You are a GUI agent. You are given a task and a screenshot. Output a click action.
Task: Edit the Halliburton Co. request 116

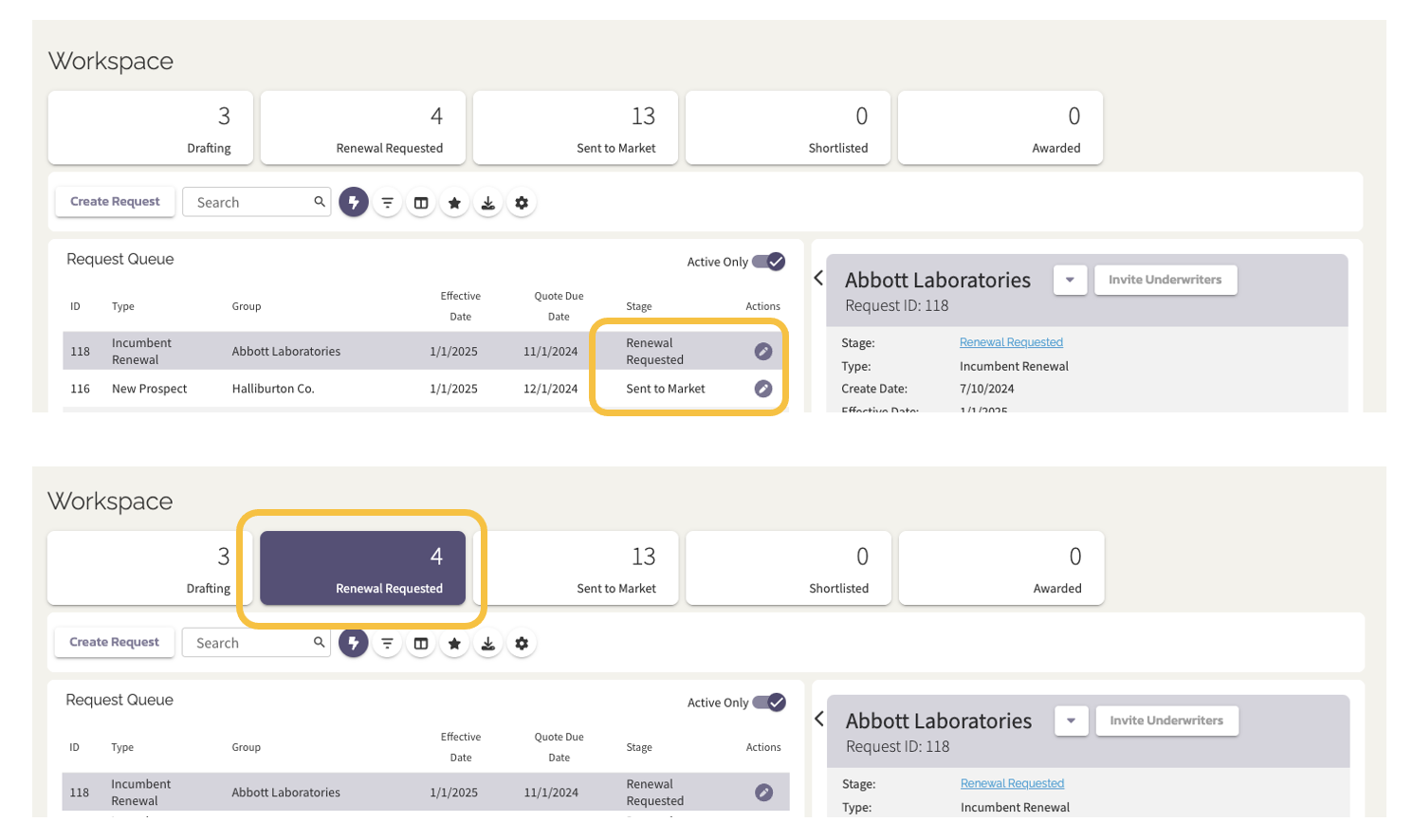(763, 389)
